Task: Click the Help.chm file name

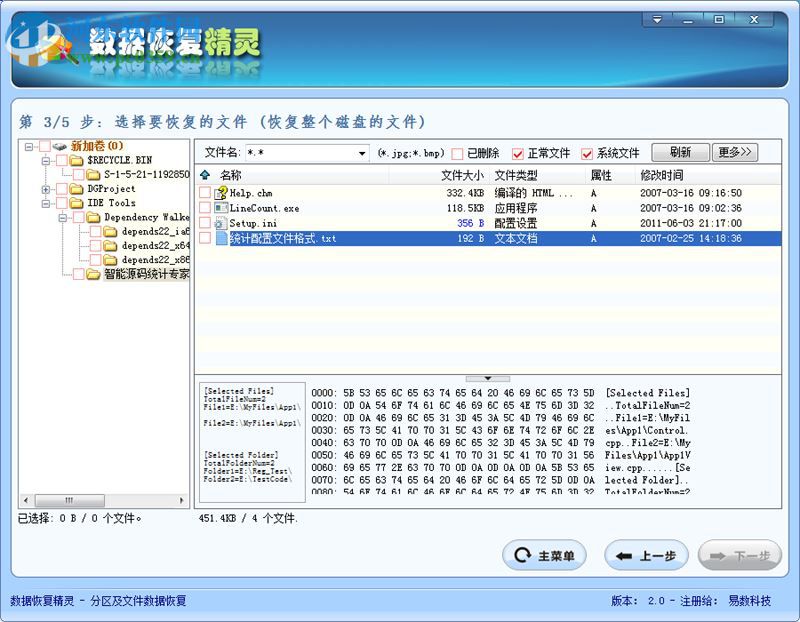Action: click(x=251, y=193)
